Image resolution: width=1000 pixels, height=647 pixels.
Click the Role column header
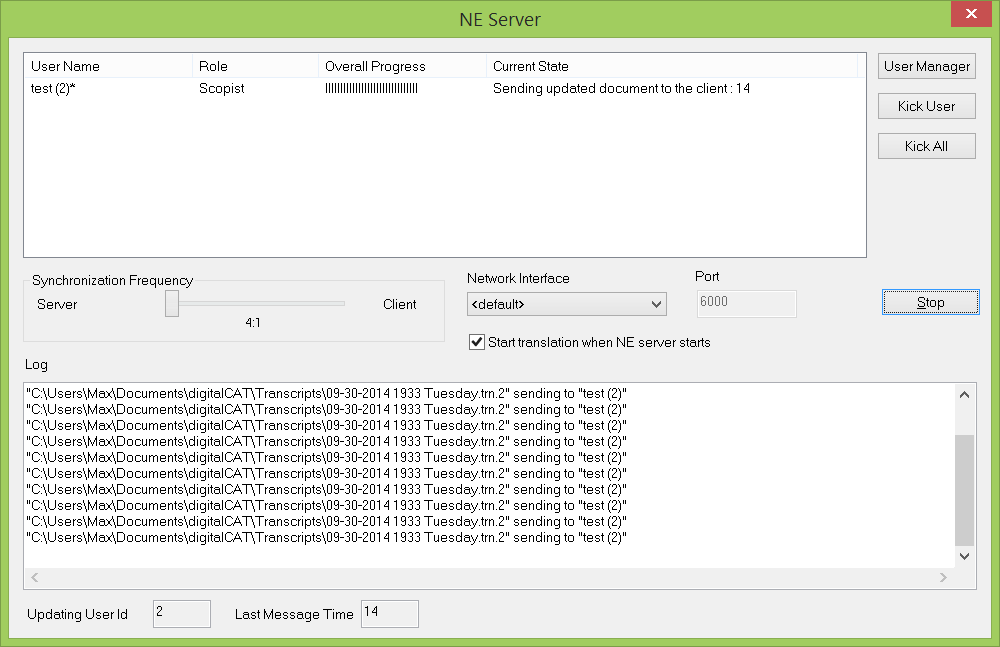[254, 66]
